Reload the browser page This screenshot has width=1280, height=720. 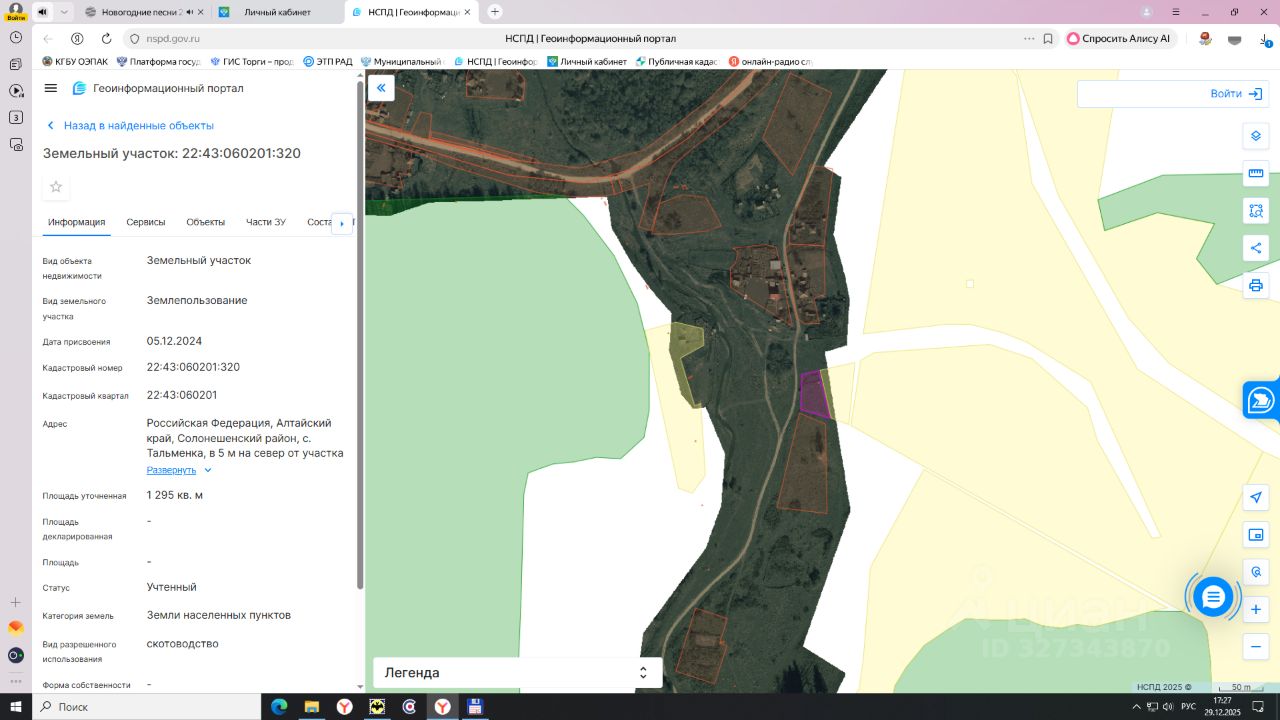point(106,39)
